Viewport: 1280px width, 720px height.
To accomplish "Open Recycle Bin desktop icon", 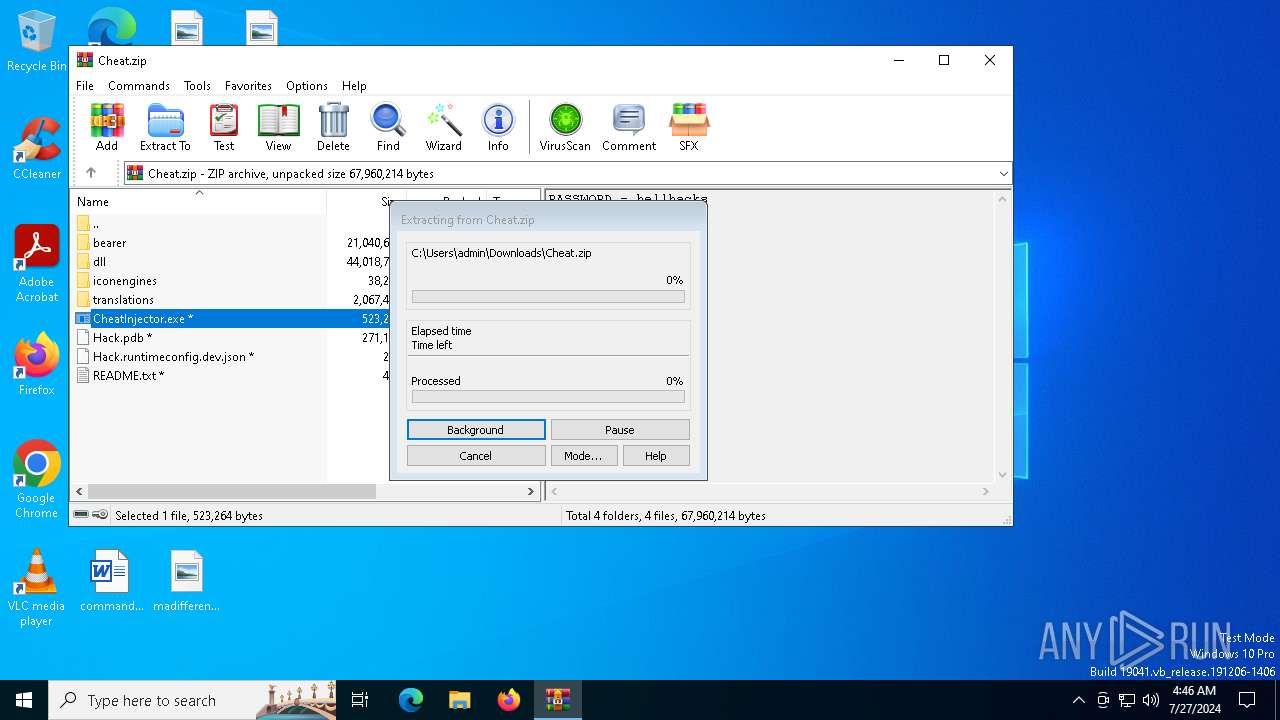I will click(x=37, y=42).
